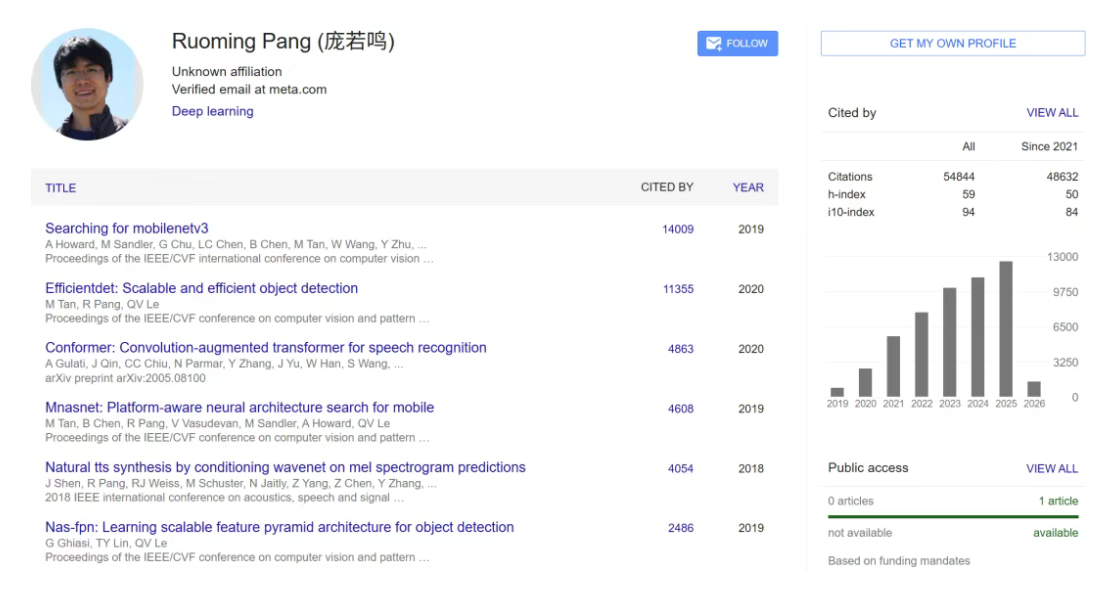Click the 2025 bar in citations chart
The height and width of the screenshot is (590, 1120).
1006,329
